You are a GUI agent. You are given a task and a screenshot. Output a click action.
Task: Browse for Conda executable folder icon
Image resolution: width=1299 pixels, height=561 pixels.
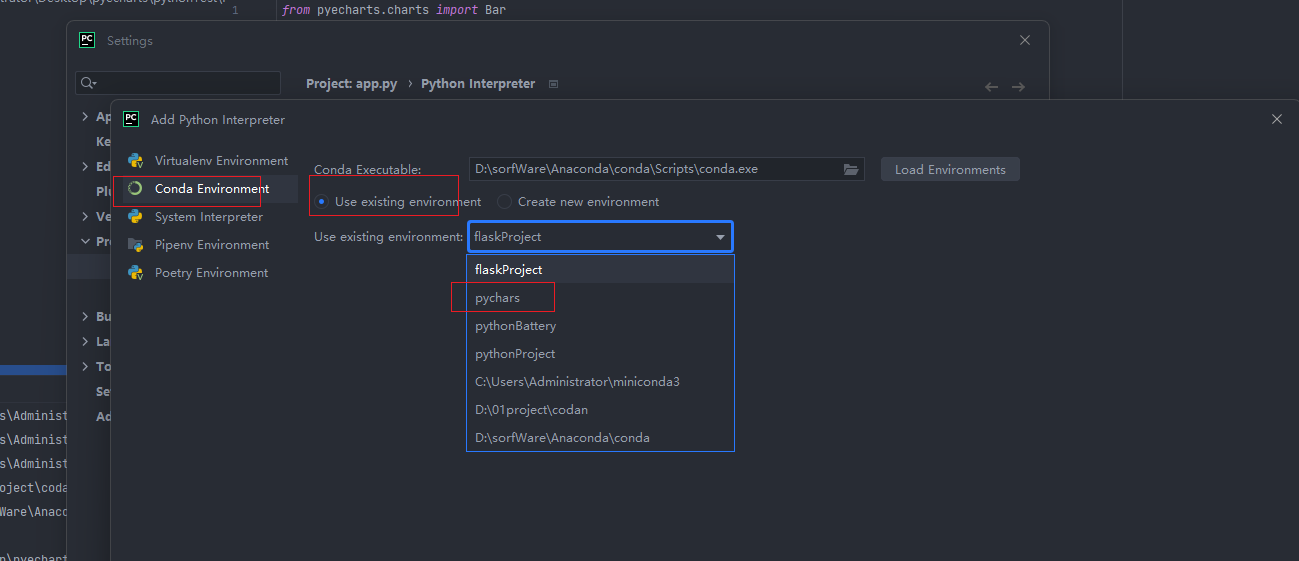[x=851, y=169]
